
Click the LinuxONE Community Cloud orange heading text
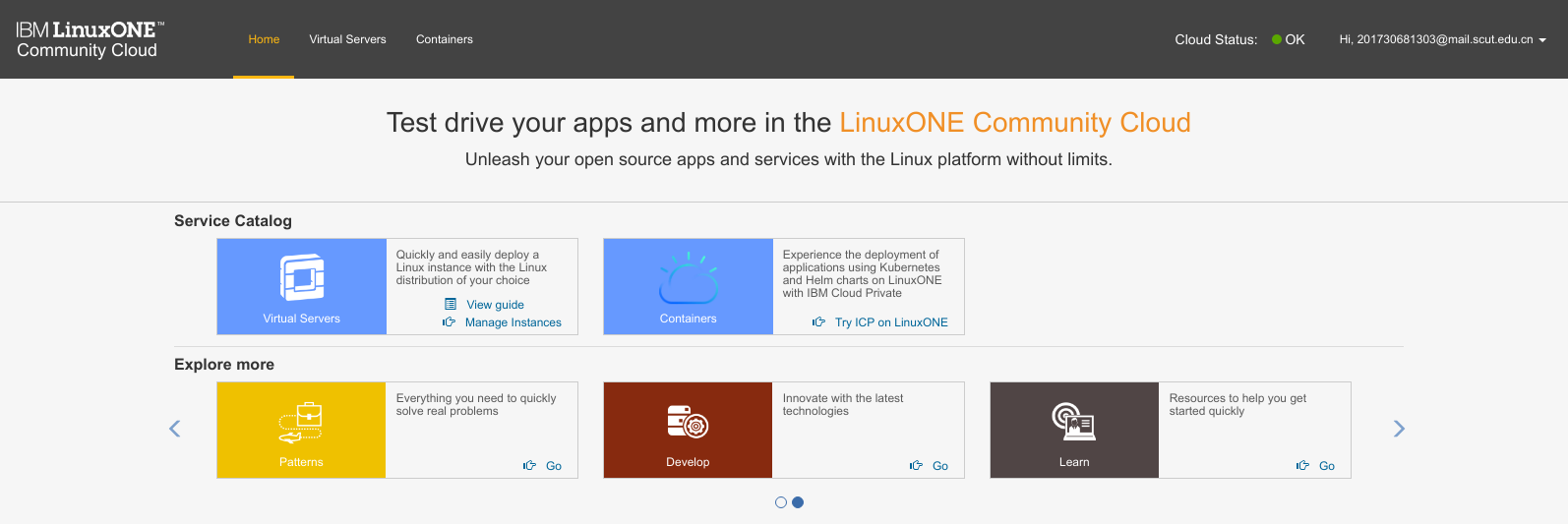[x=1014, y=123]
